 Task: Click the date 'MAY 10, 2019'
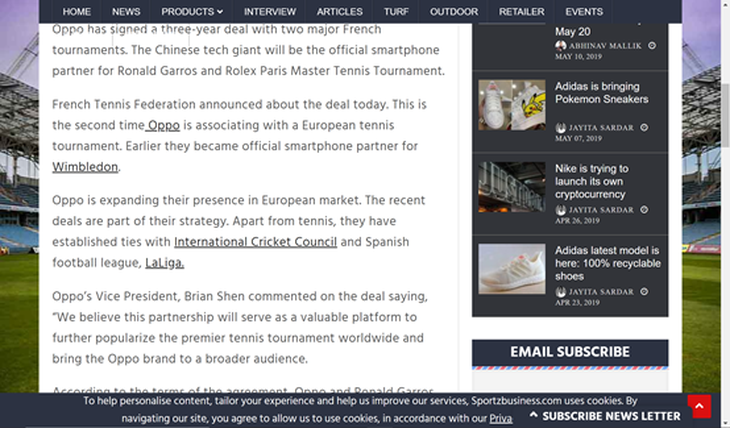click(x=578, y=57)
